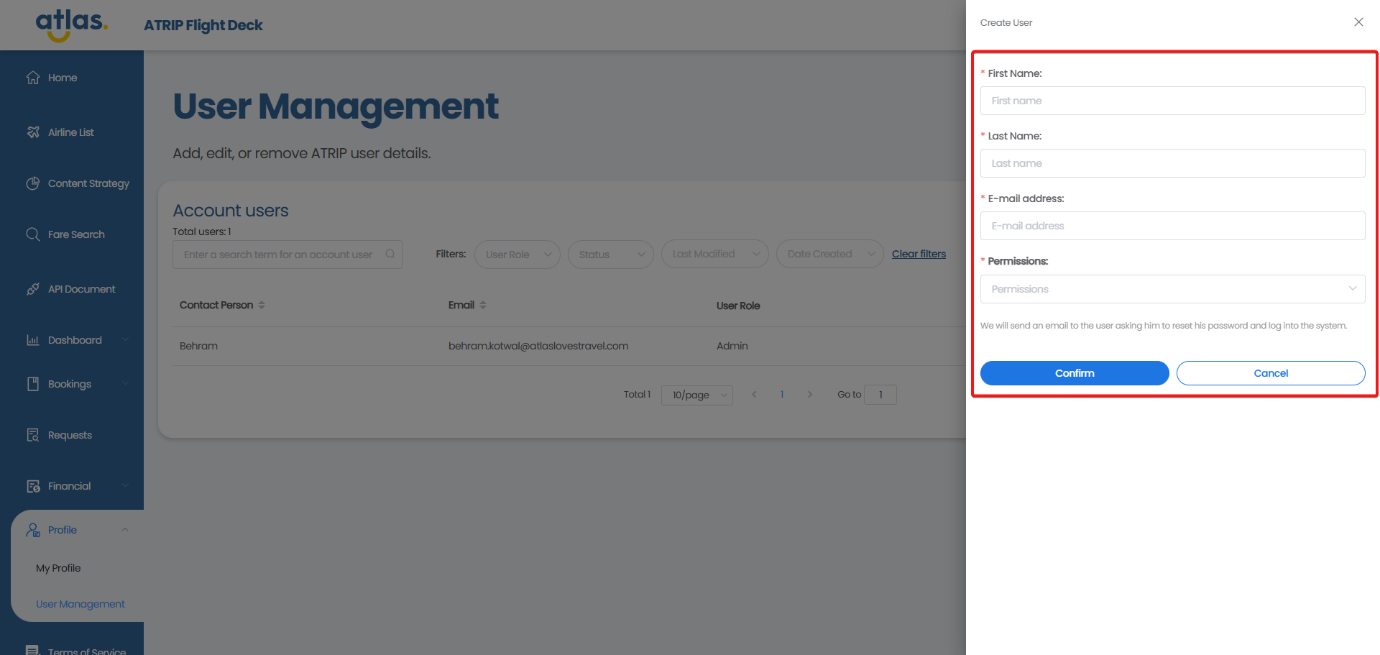Click the Content Strategy pie chart icon

(x=33, y=184)
